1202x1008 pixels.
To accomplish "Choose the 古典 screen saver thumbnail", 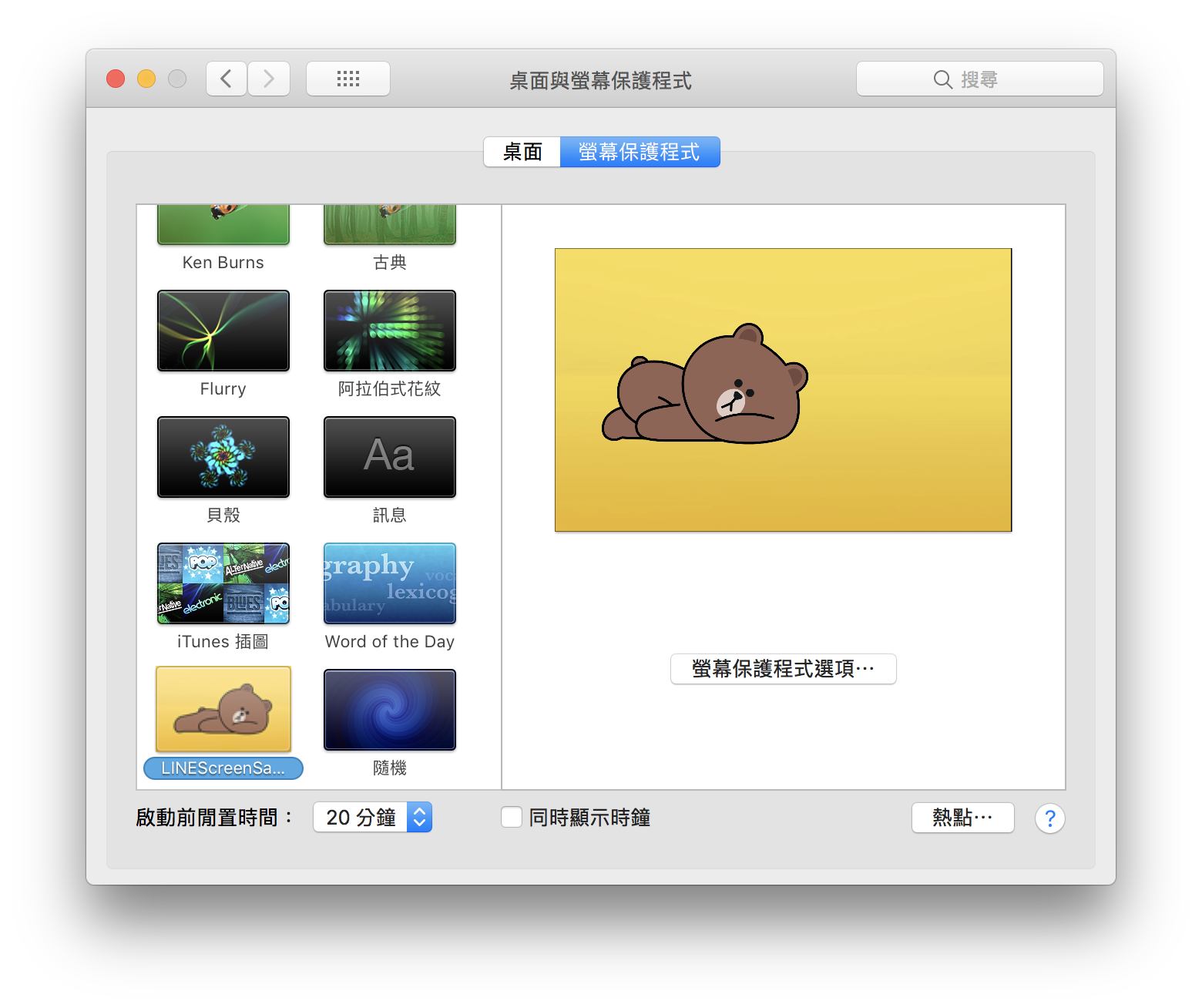I will click(390, 224).
